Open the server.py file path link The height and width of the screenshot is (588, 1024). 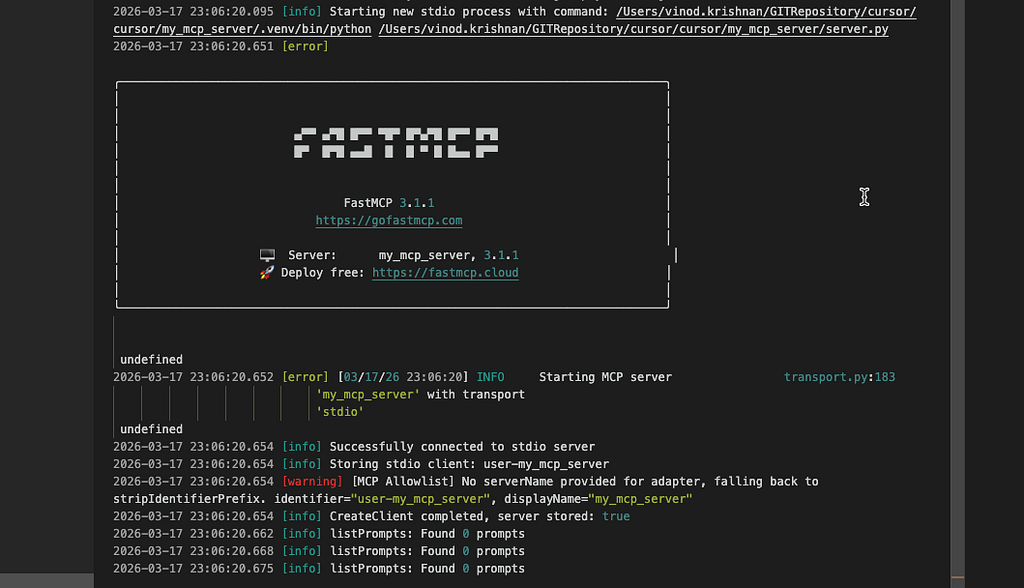pyautogui.click(x=633, y=29)
